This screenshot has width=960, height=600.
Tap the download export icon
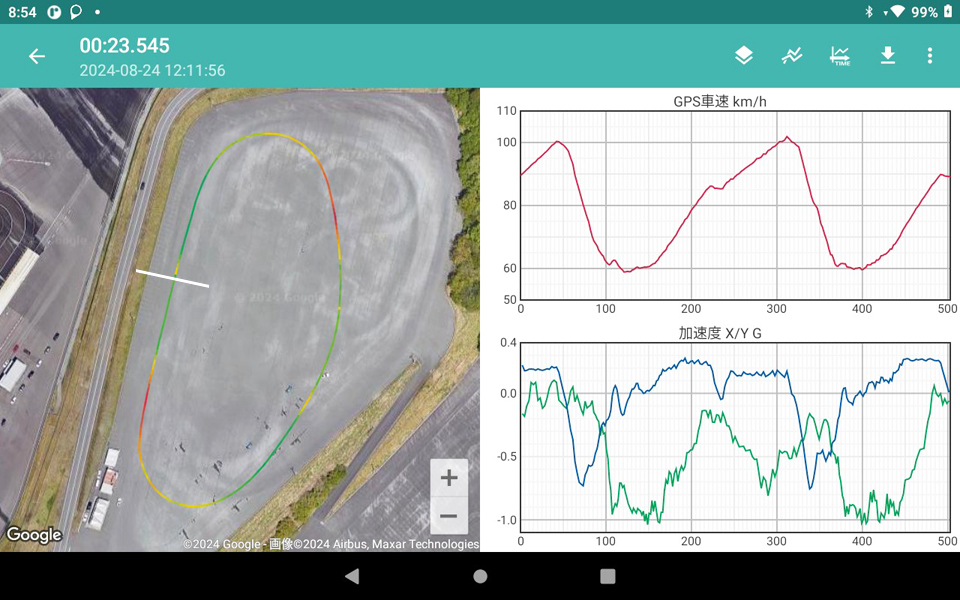(888, 56)
